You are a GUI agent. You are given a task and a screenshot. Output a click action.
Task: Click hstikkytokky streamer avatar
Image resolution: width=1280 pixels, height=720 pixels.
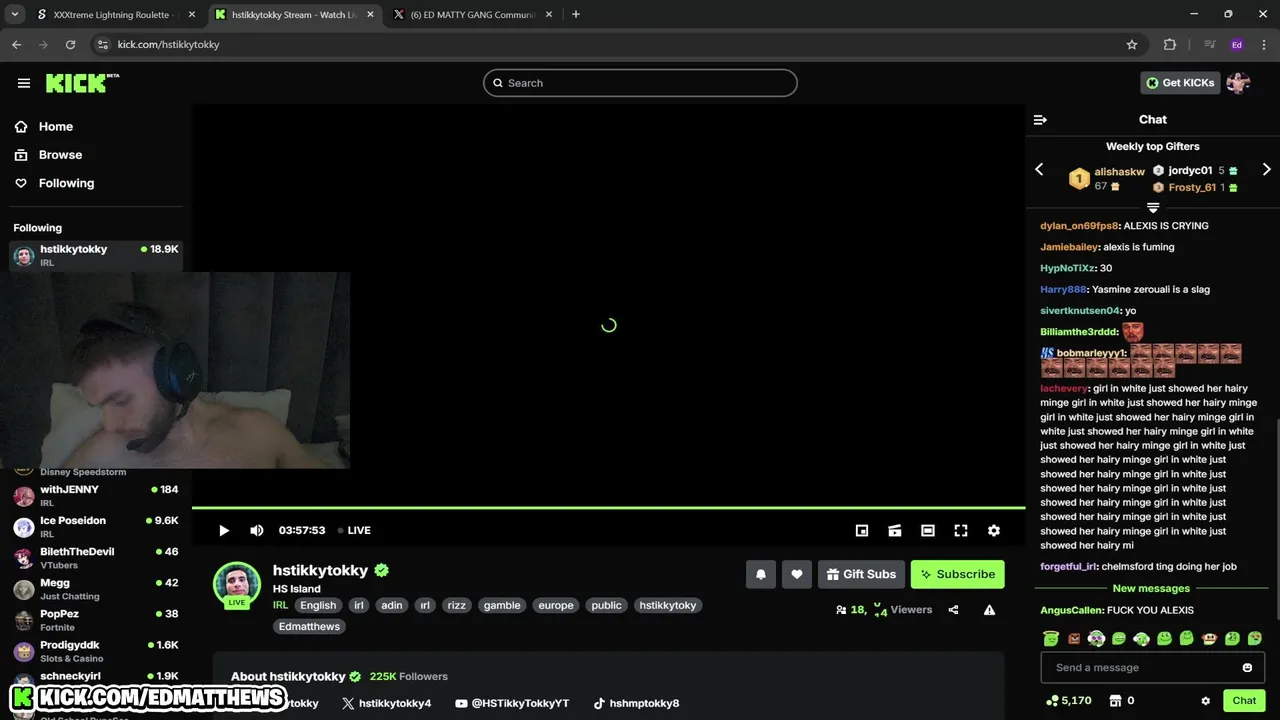(237, 585)
